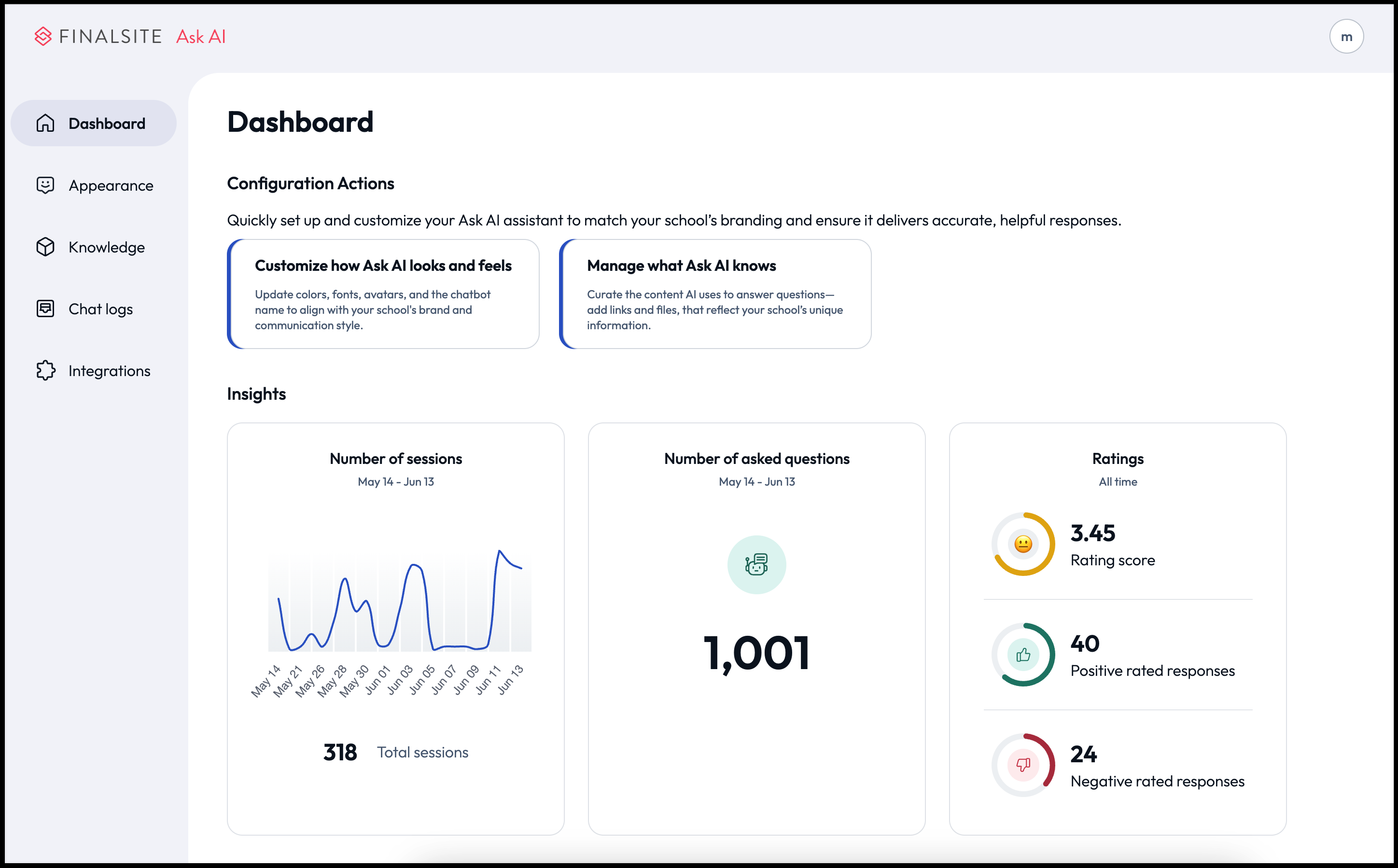Click the 'Ratings' card title
This screenshot has width=1398, height=868.
1118,459
